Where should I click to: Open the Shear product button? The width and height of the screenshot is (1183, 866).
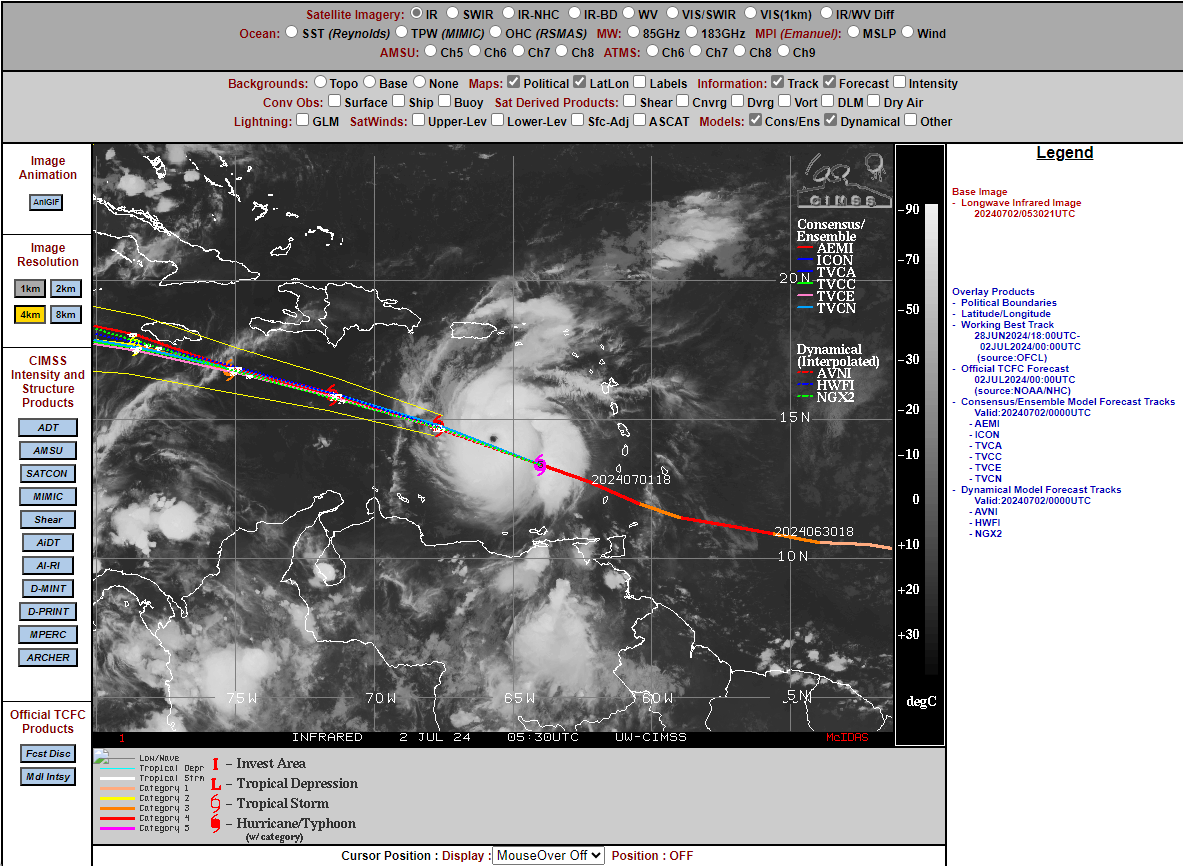coord(48,520)
